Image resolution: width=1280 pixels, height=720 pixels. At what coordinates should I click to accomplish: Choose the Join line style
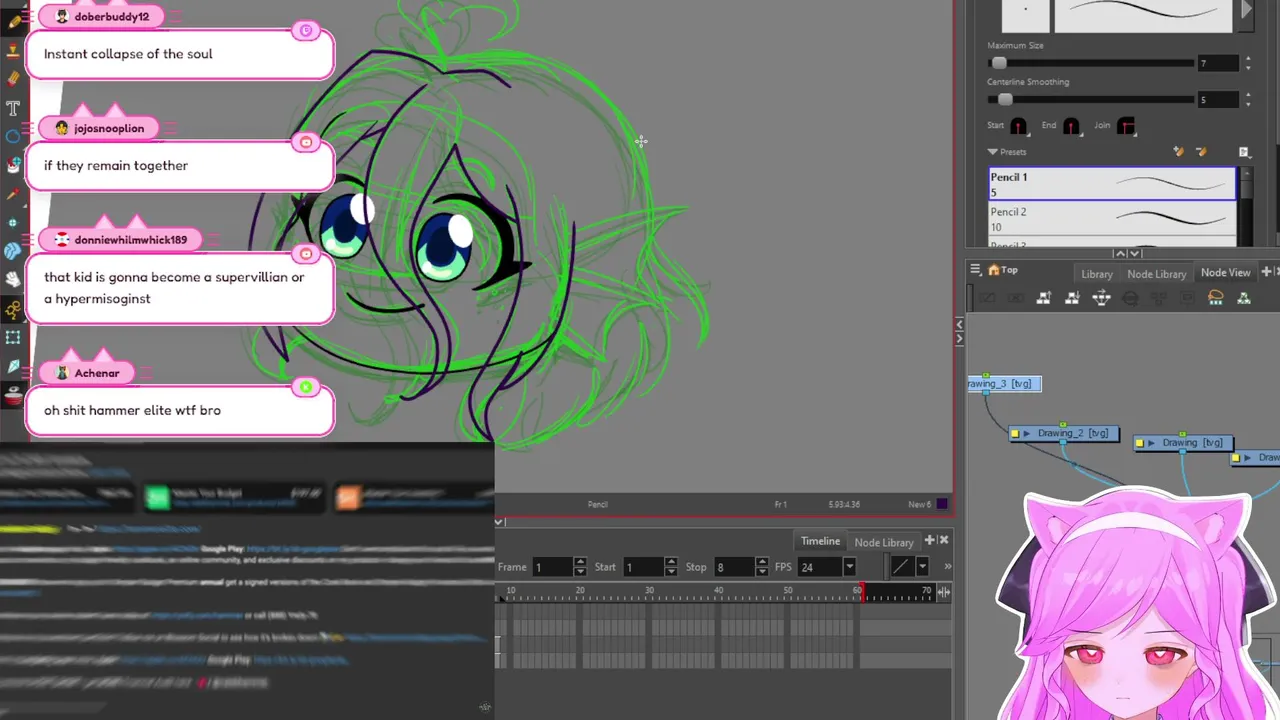pyautogui.click(x=1126, y=126)
